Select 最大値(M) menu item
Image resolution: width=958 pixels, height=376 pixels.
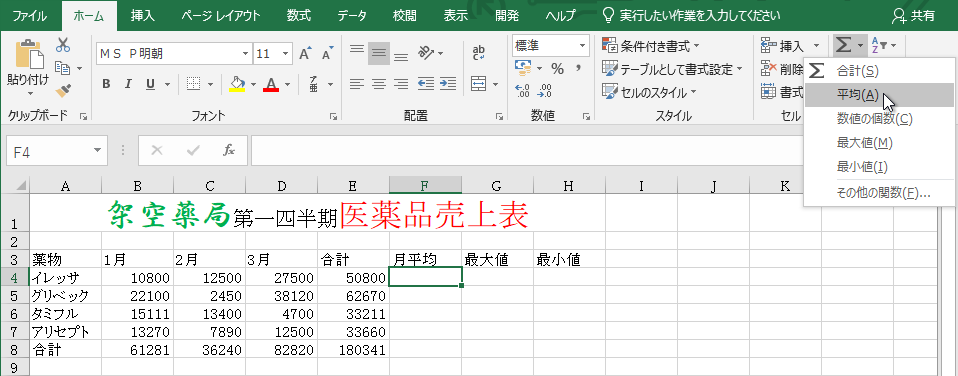tap(879, 142)
